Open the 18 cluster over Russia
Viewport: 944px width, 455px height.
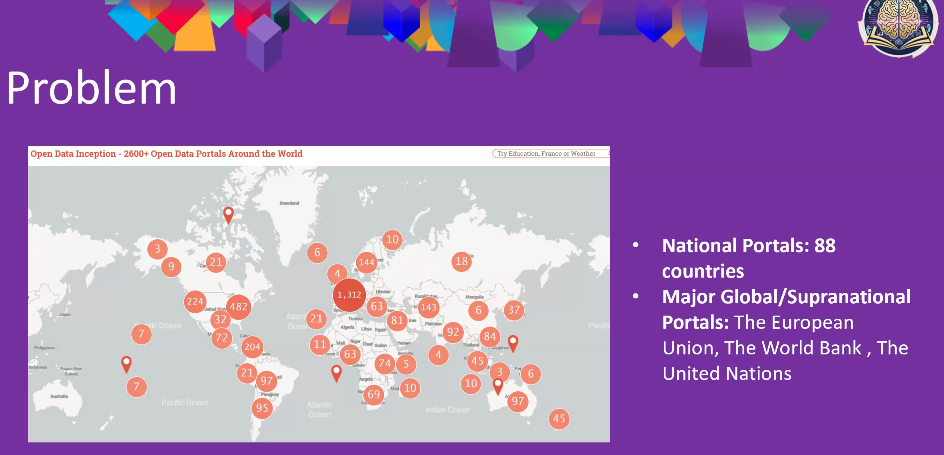click(461, 261)
